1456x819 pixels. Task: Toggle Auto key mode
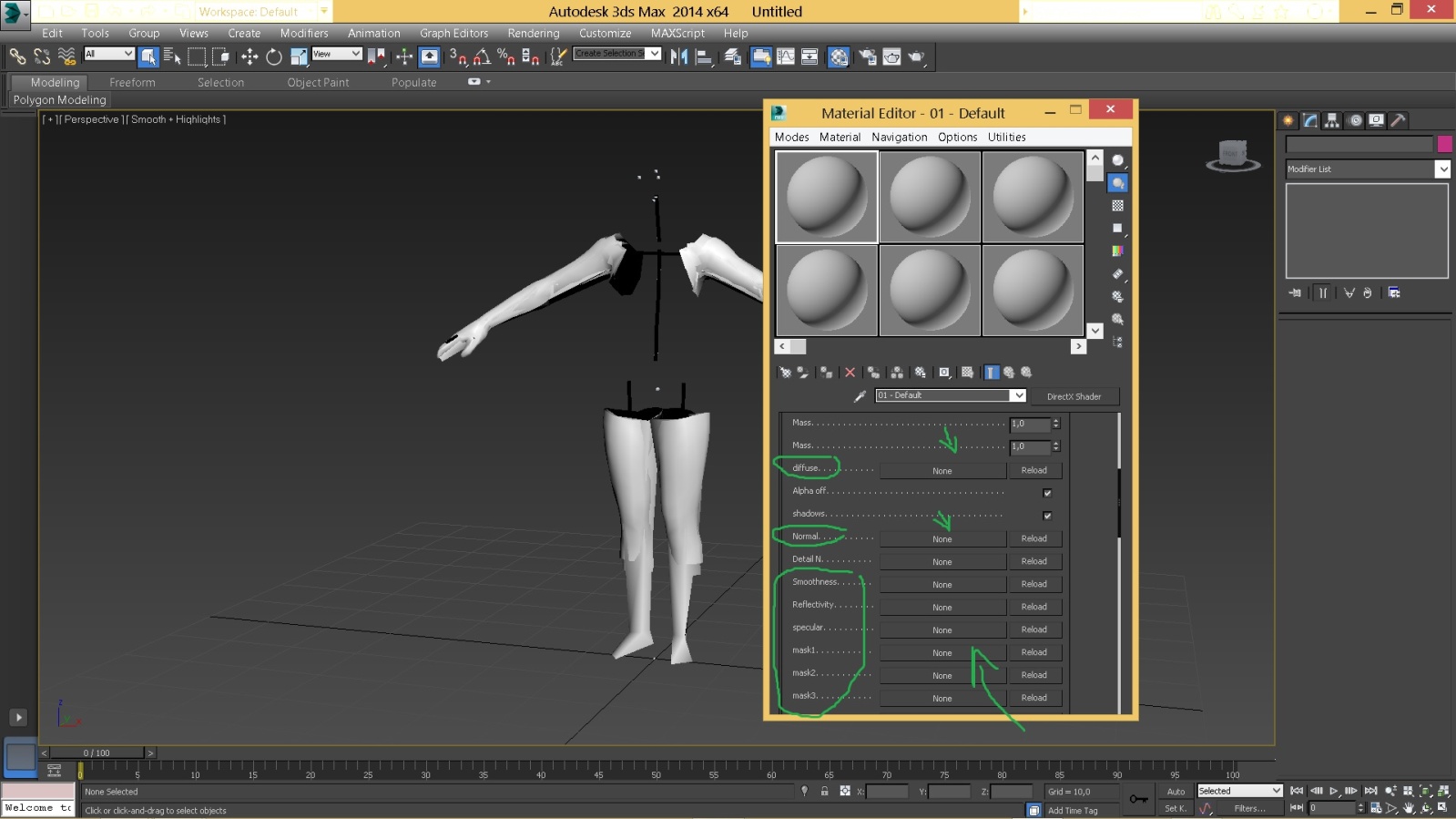pos(1176,791)
